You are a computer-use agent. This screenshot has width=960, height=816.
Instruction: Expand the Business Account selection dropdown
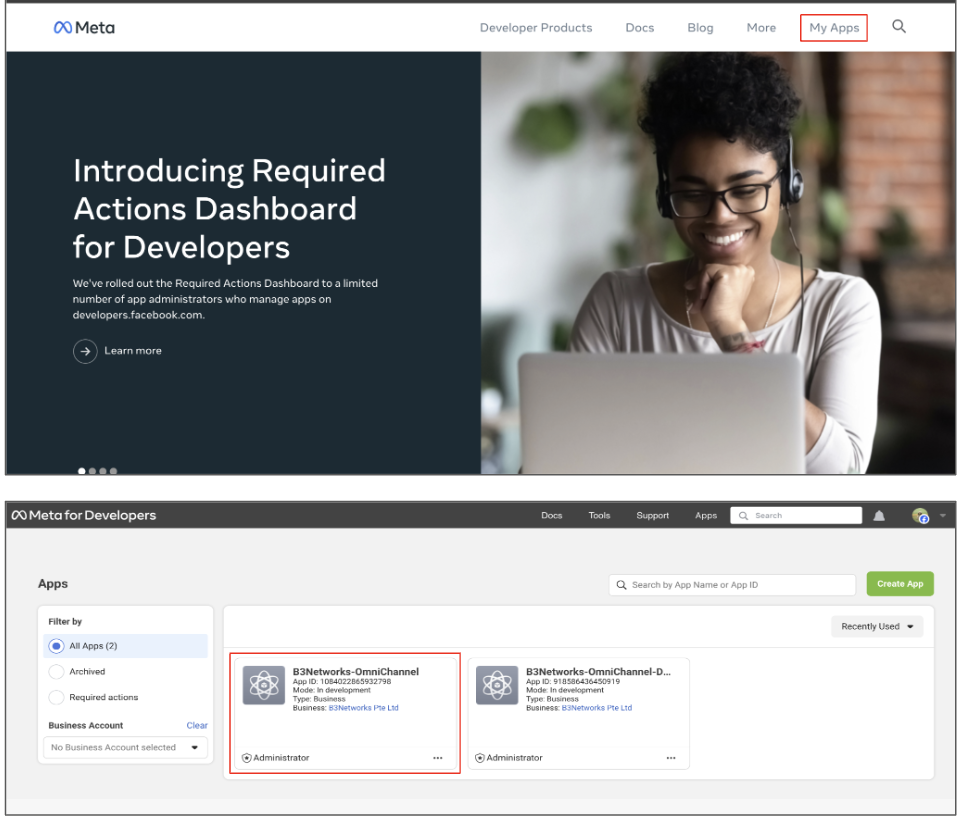126,747
